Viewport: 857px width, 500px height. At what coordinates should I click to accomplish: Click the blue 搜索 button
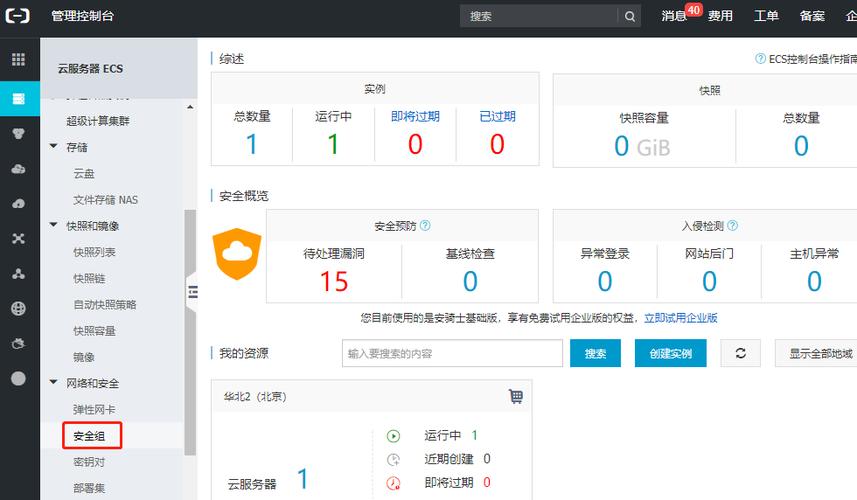point(595,353)
